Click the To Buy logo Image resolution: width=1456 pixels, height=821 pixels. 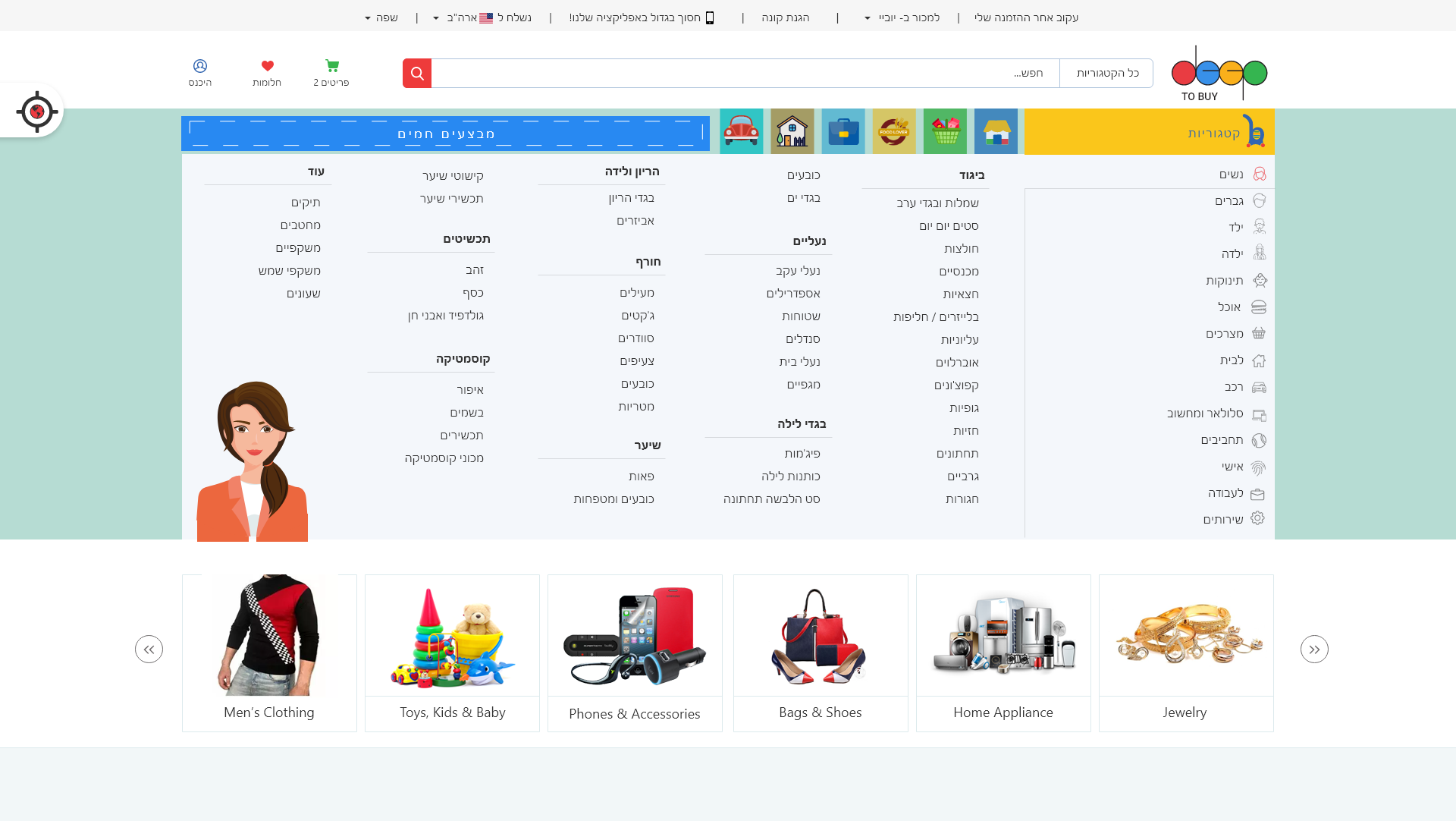tap(1219, 73)
